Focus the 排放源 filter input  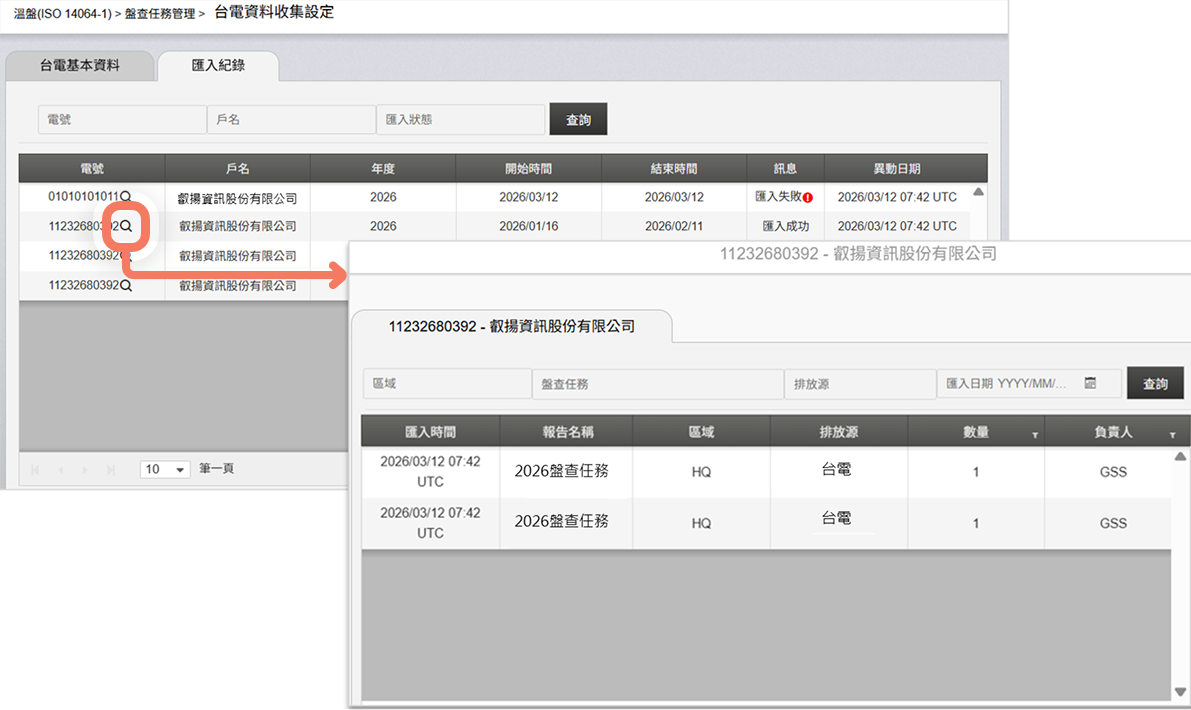click(x=860, y=384)
